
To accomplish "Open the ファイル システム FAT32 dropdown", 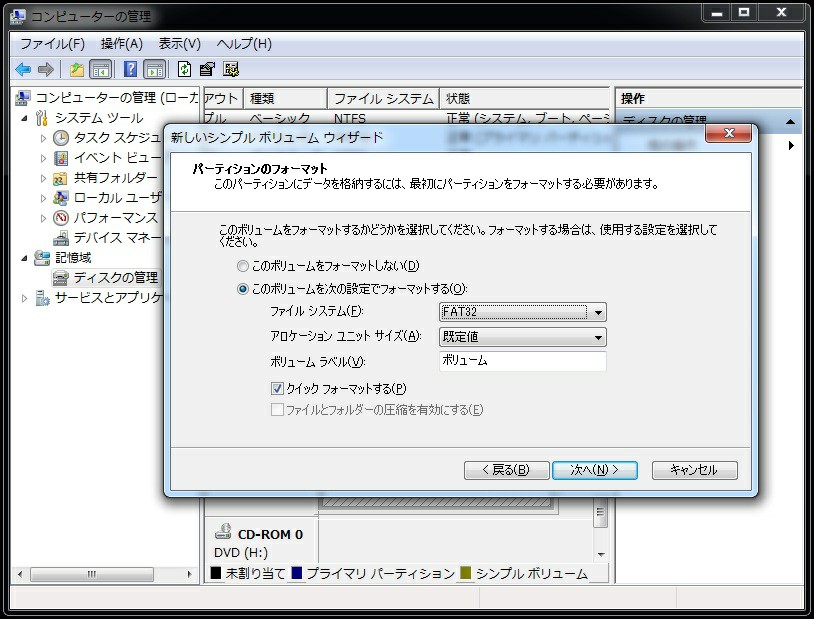I will click(598, 312).
